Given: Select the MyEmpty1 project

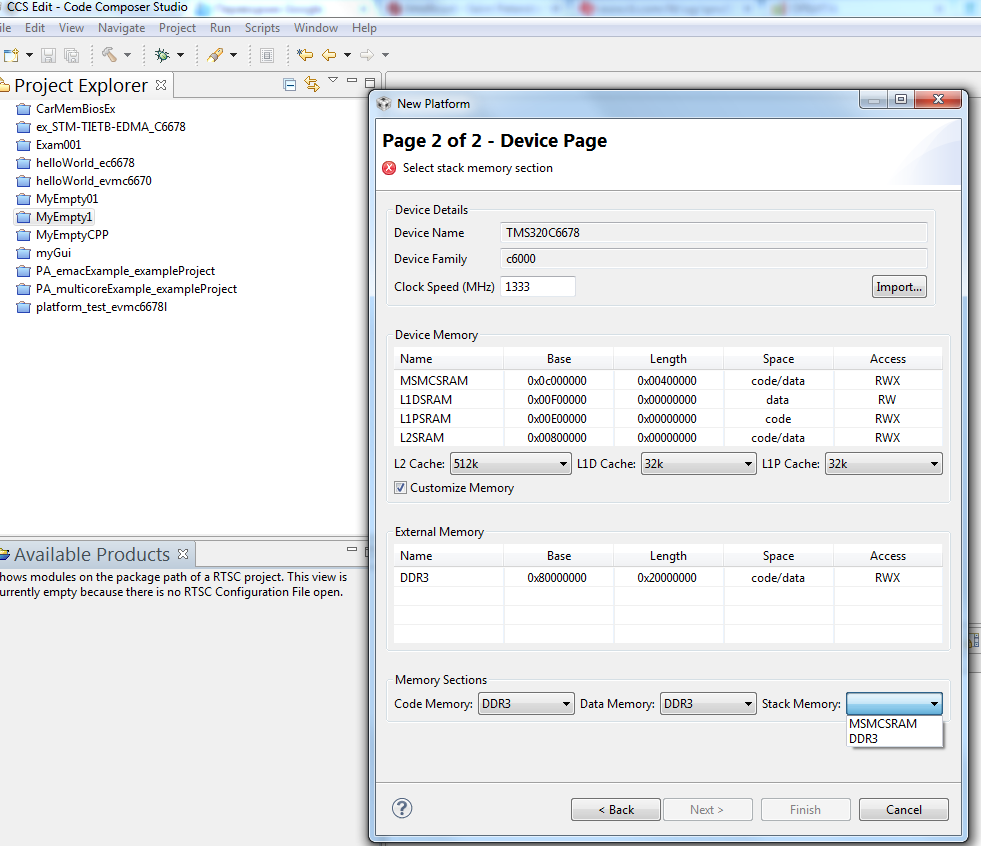Looking at the screenshot, I should click(x=64, y=217).
